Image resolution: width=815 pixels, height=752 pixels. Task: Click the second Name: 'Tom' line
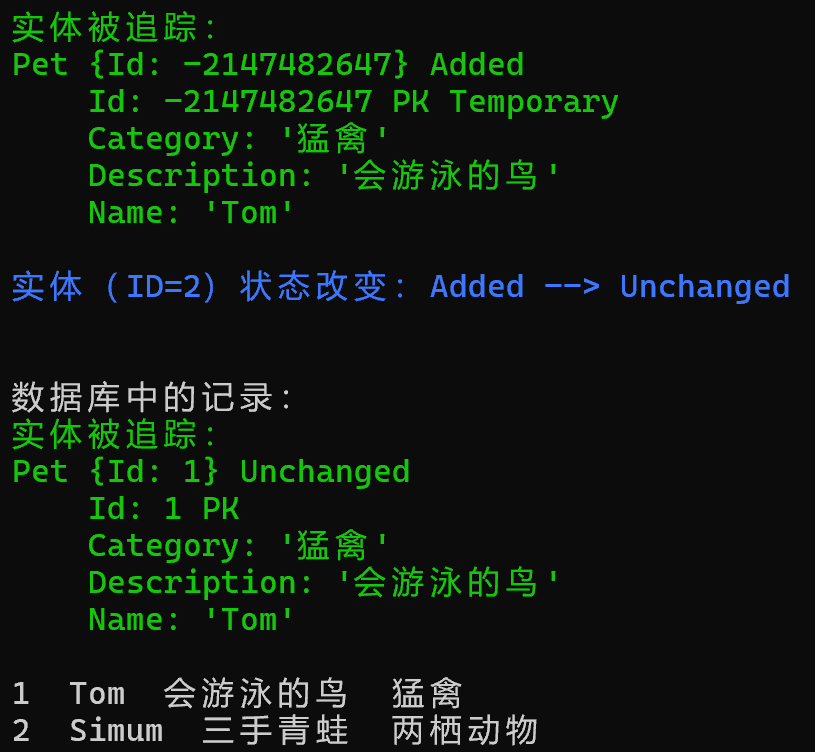click(x=192, y=620)
